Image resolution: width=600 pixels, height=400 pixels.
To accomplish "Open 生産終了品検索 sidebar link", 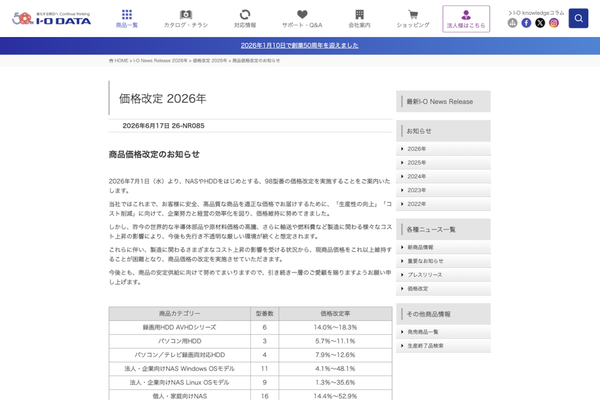I will pyautogui.click(x=443, y=346).
